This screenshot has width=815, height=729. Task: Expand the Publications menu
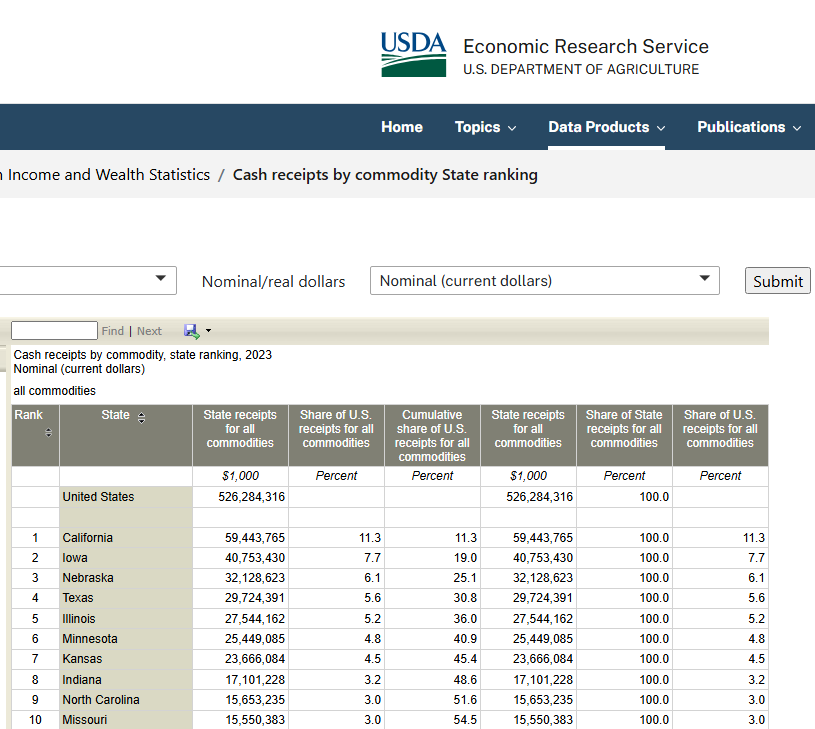point(749,127)
